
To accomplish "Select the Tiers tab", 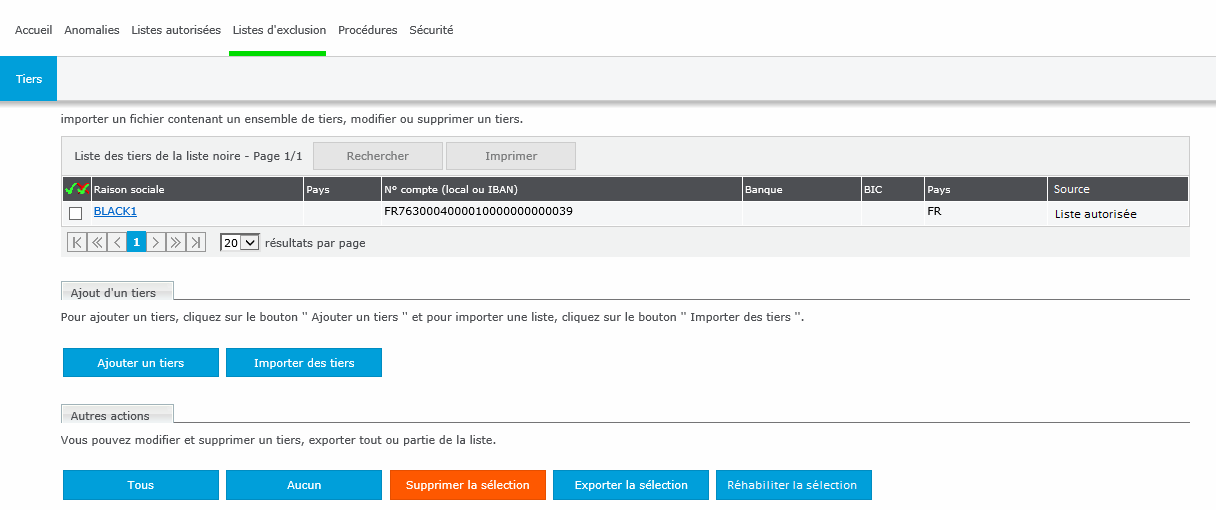I will [29, 79].
